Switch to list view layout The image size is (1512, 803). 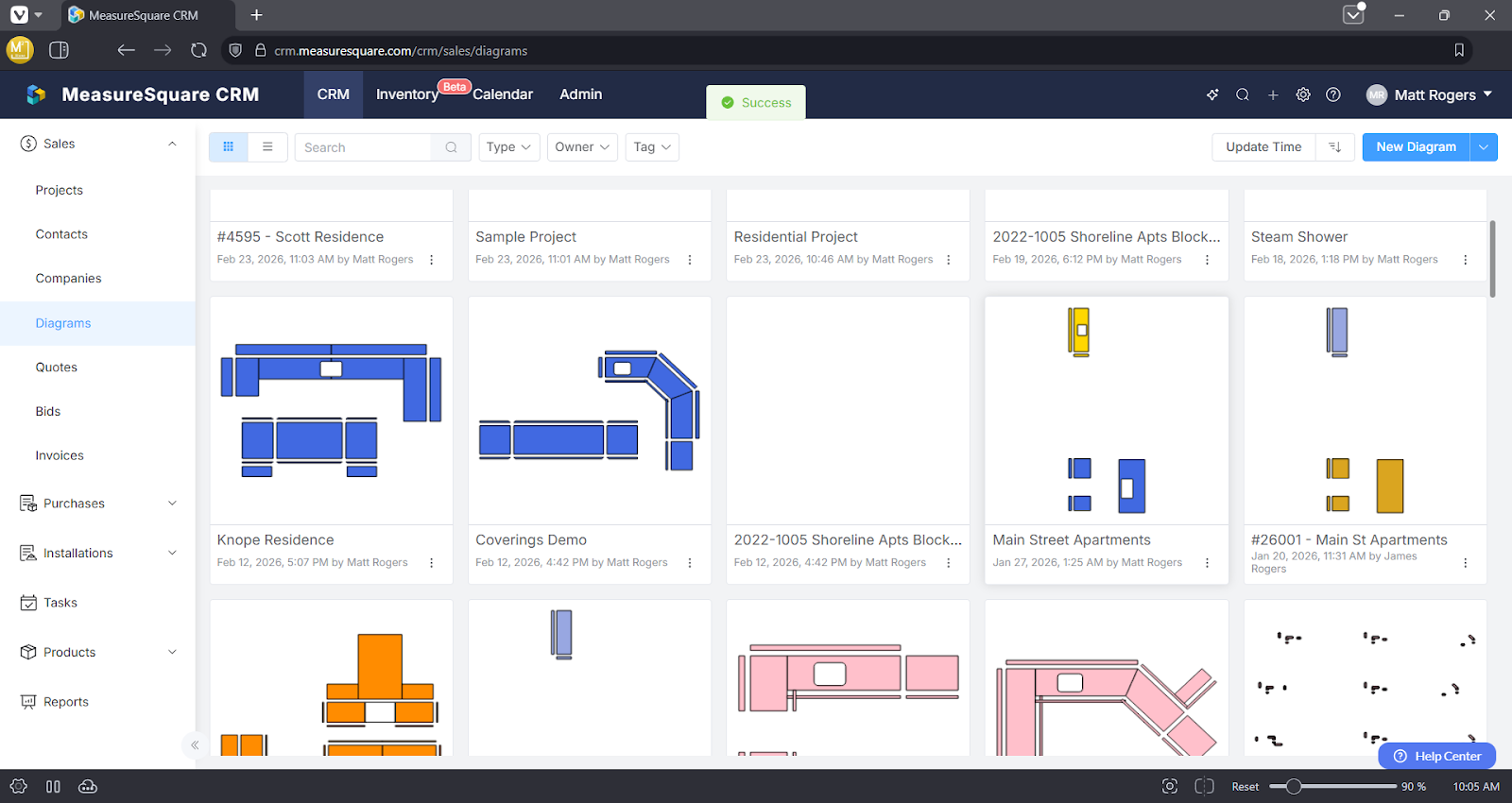tap(267, 147)
